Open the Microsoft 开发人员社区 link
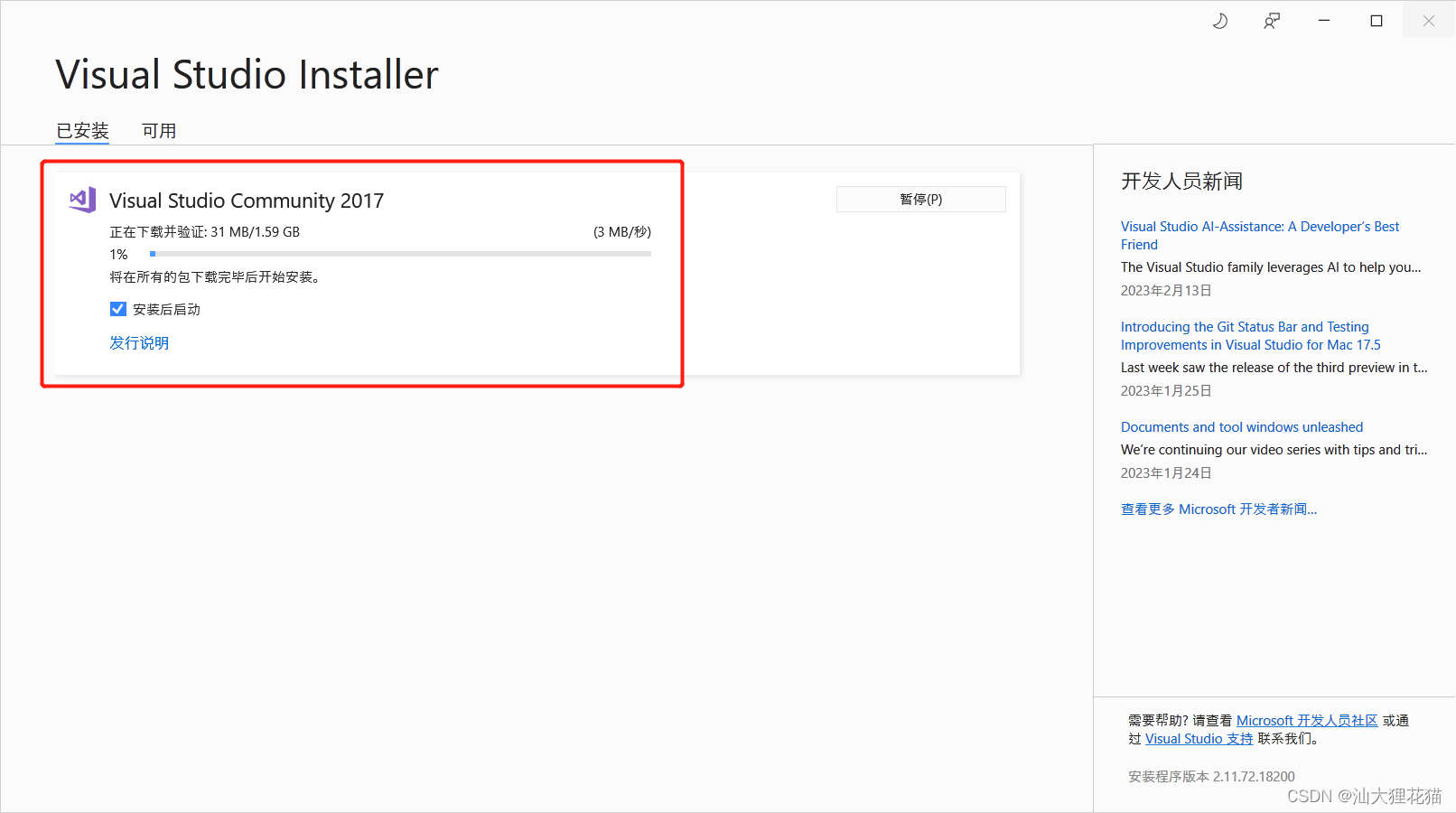This screenshot has width=1456, height=813. click(x=1306, y=720)
